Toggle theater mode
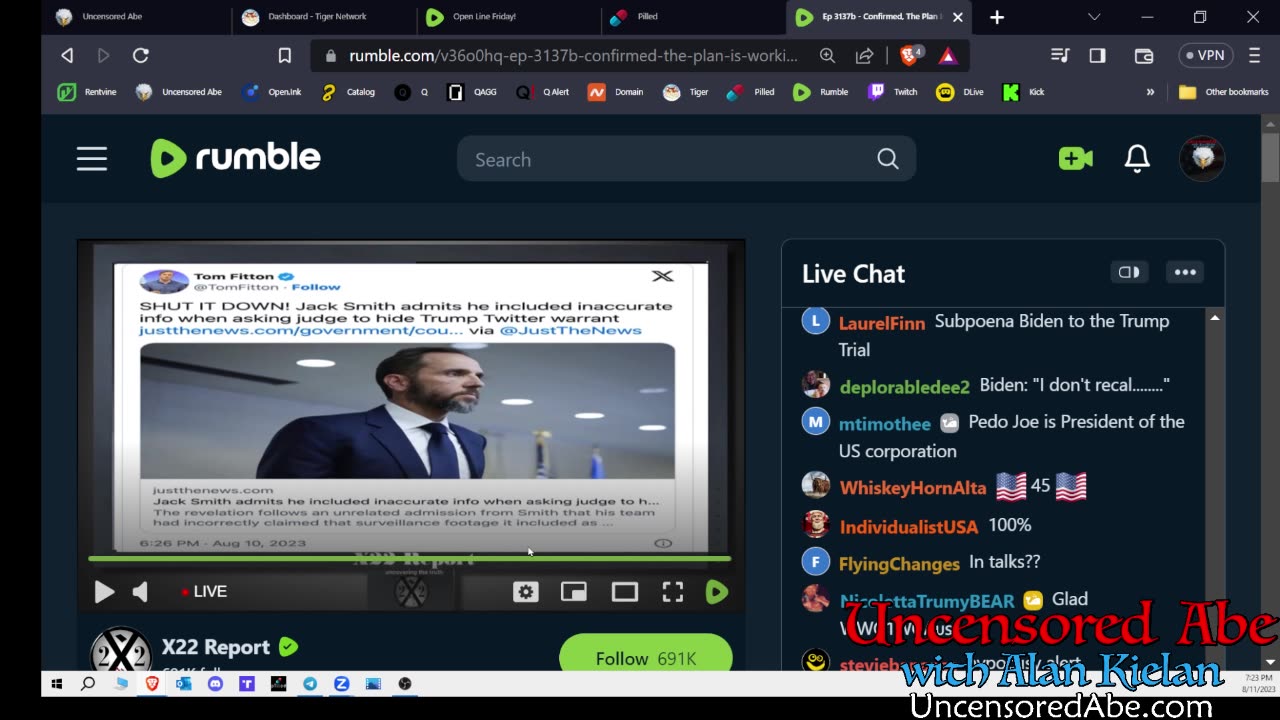Image resolution: width=1280 pixels, height=720 pixels. (625, 592)
